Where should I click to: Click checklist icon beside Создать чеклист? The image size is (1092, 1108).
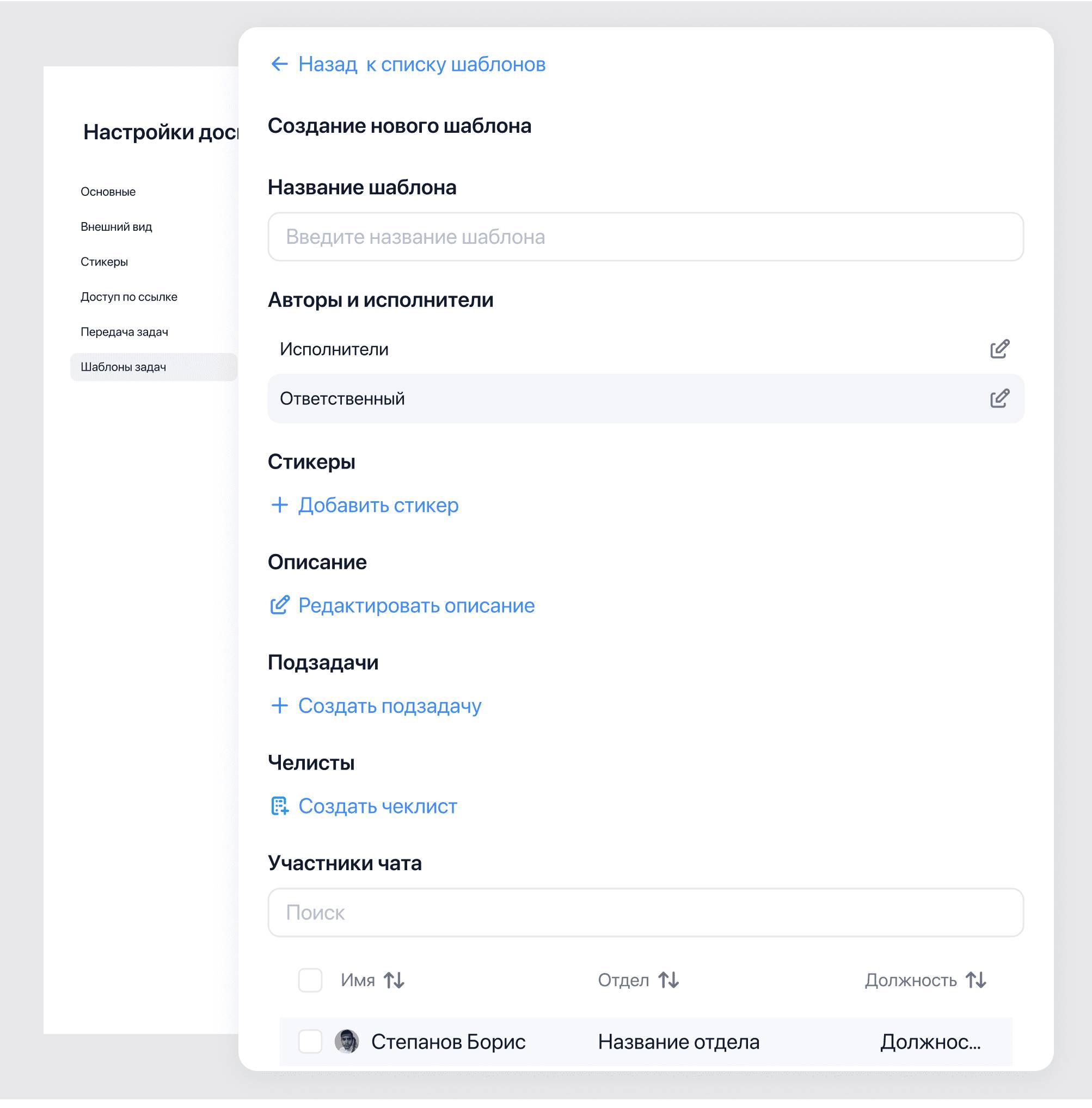point(279,806)
